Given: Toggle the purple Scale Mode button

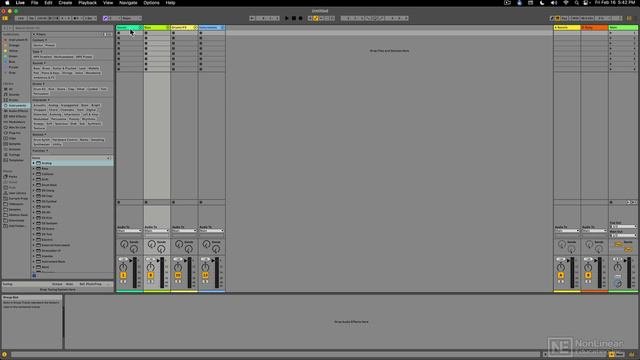Looking at the screenshot, I should coord(106,18).
